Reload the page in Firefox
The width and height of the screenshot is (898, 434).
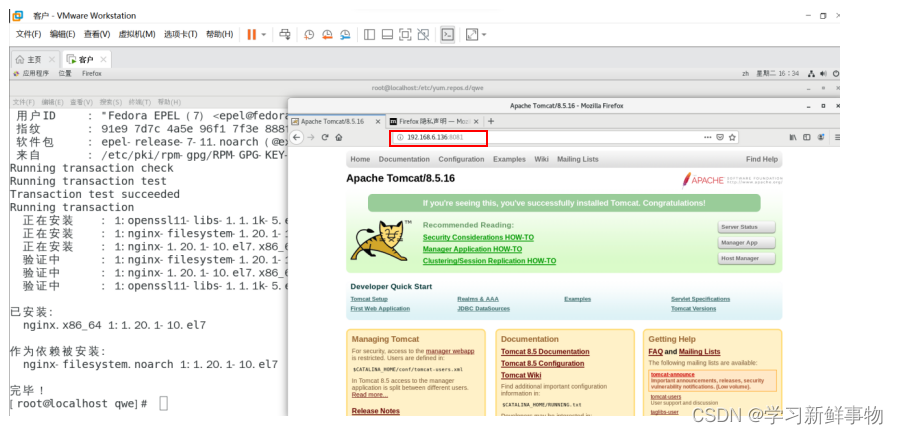pos(325,137)
